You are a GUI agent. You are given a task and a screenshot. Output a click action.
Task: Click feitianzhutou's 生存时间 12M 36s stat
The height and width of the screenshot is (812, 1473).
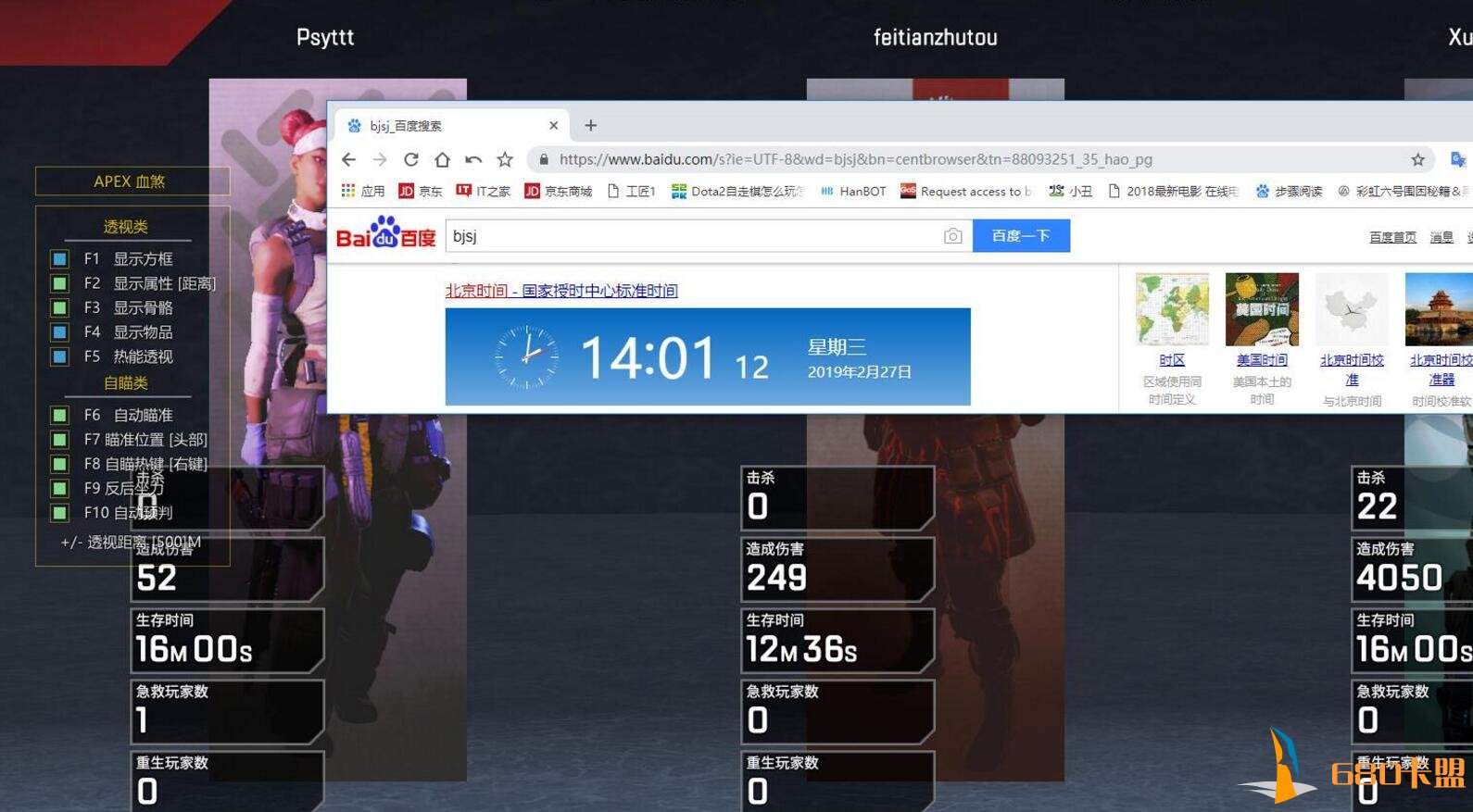click(x=837, y=640)
